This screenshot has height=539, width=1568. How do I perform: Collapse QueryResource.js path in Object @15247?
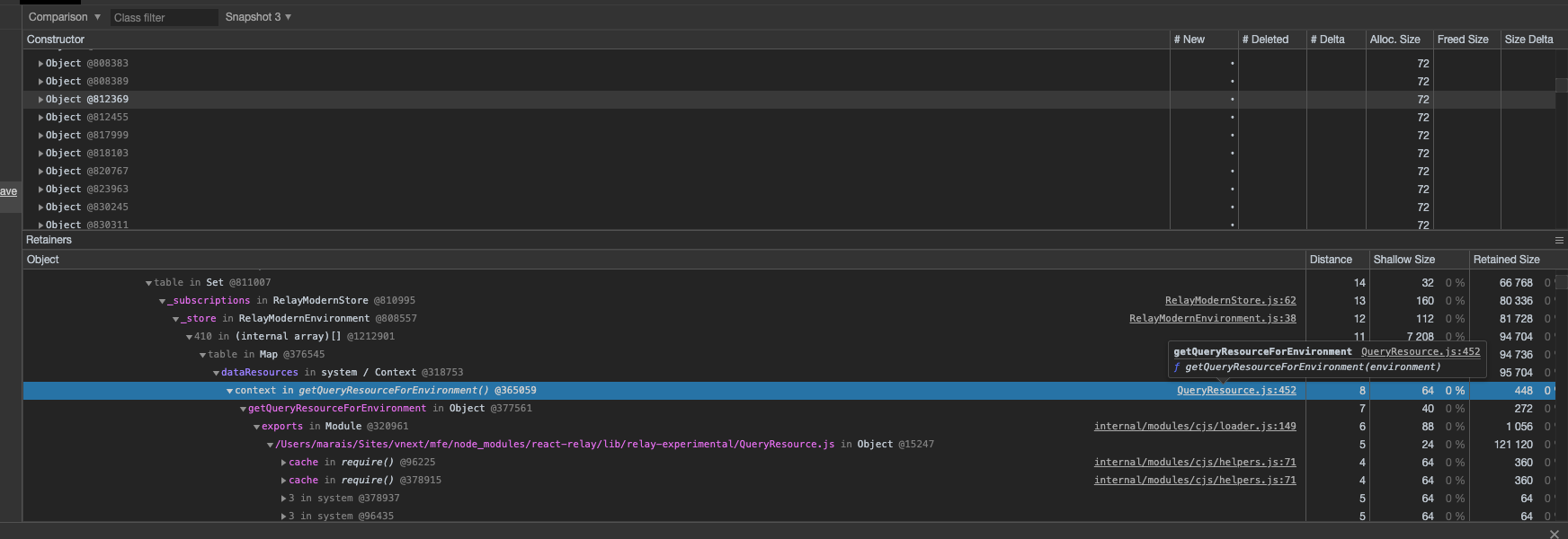pos(270,445)
